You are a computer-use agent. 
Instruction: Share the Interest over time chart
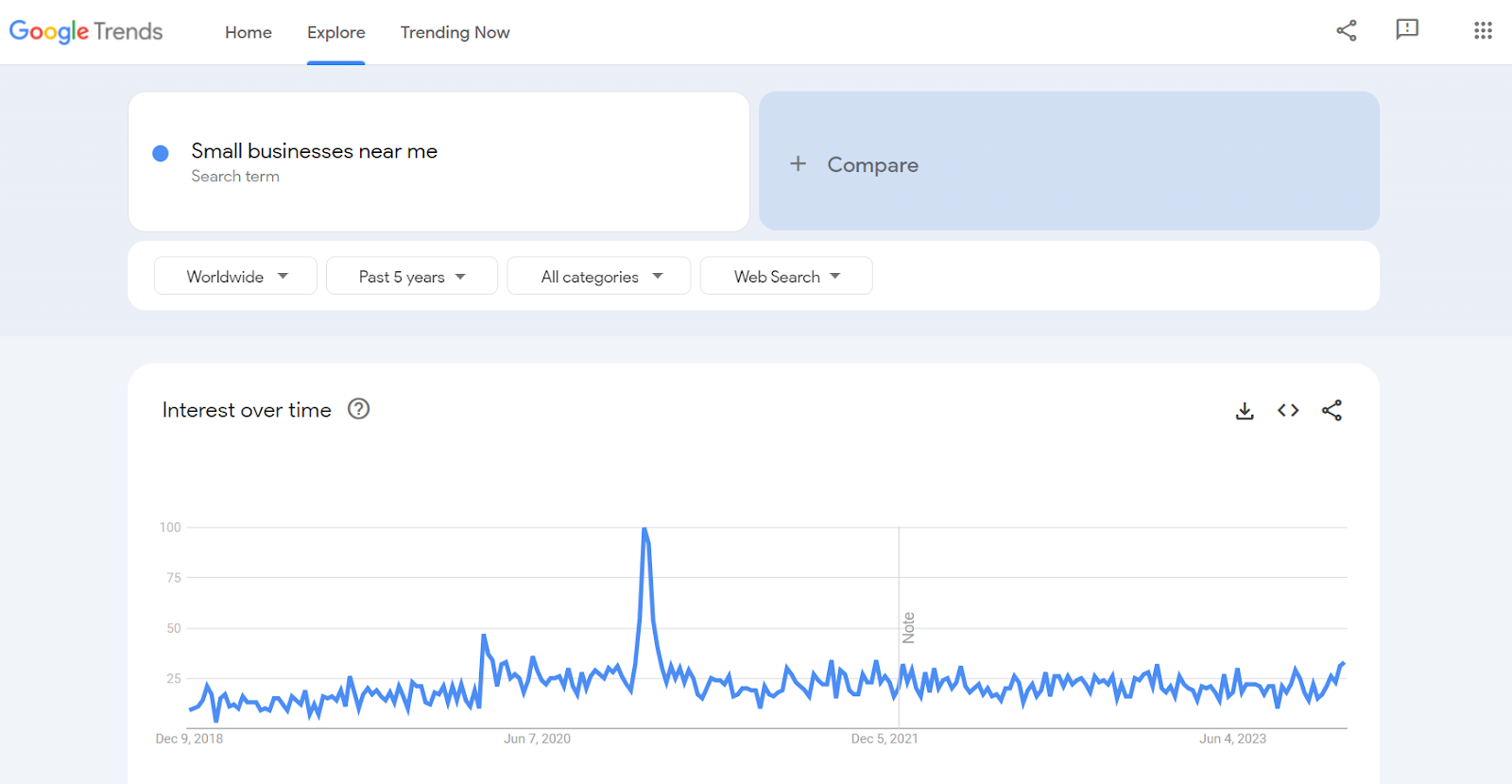point(1332,410)
